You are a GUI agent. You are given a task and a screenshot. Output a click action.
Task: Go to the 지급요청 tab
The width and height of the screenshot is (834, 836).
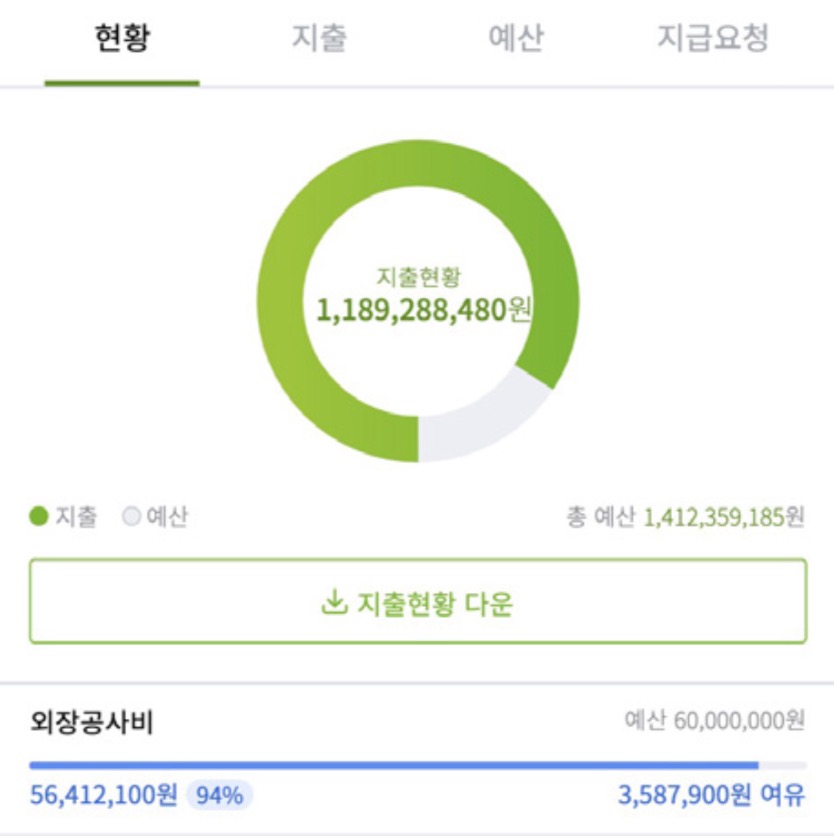click(712, 38)
